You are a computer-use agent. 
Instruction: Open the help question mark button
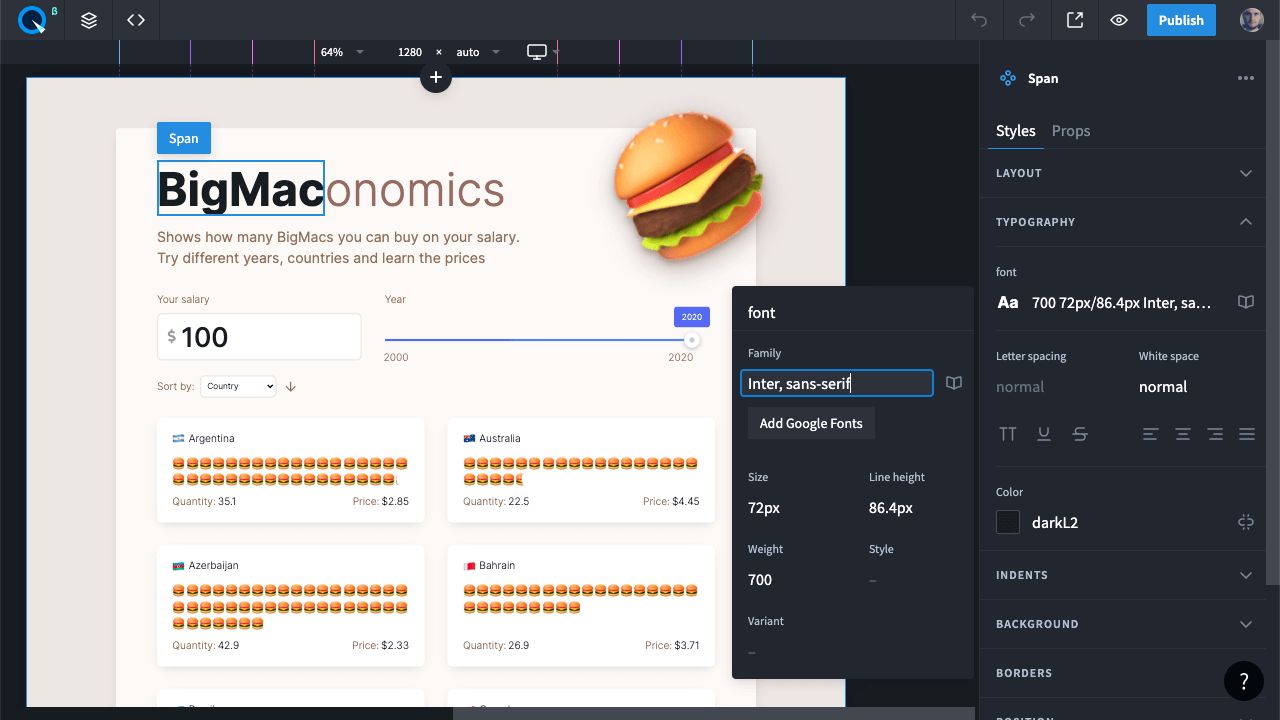click(x=1244, y=681)
